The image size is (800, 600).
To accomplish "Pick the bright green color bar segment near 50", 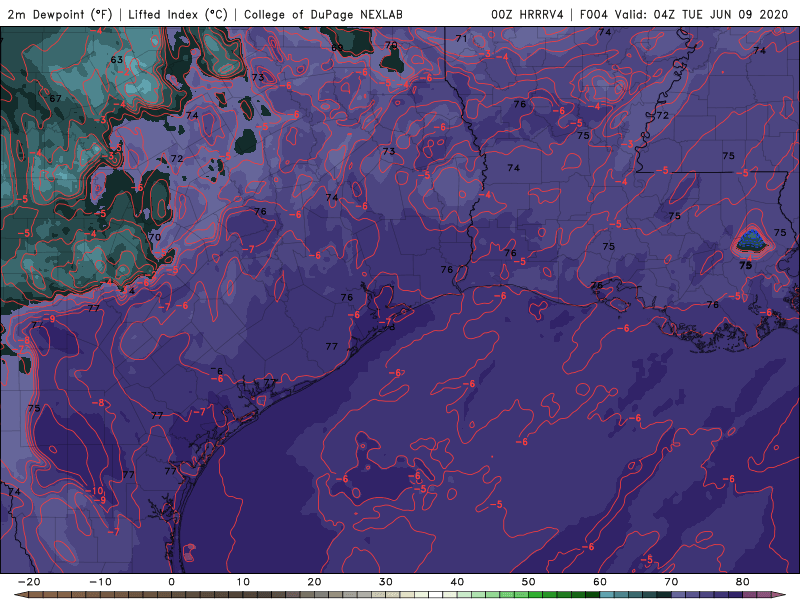I will [536, 594].
